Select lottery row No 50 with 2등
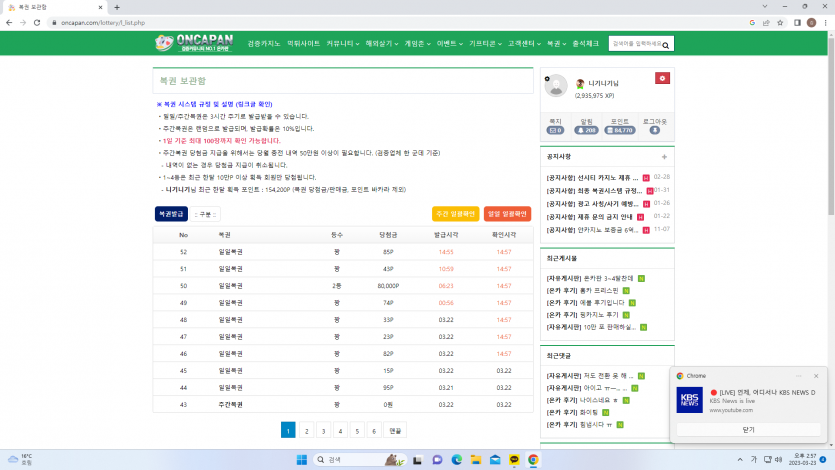The width and height of the screenshot is (835, 470). [343, 286]
